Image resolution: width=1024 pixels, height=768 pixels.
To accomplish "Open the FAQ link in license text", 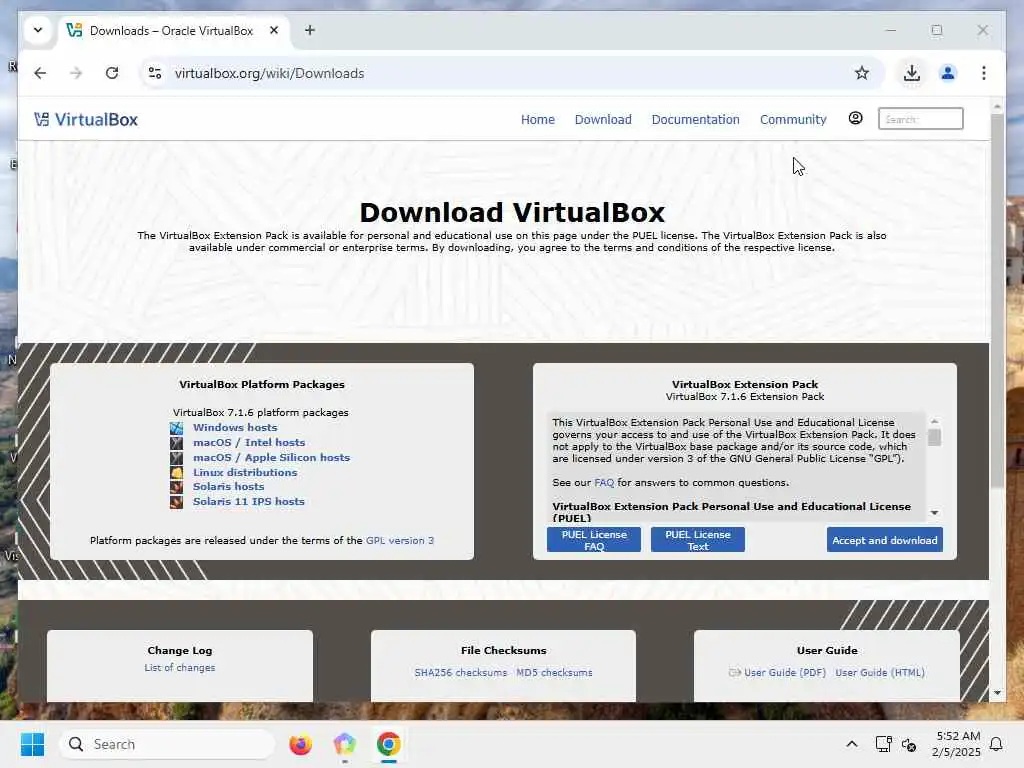I will 604,483.
